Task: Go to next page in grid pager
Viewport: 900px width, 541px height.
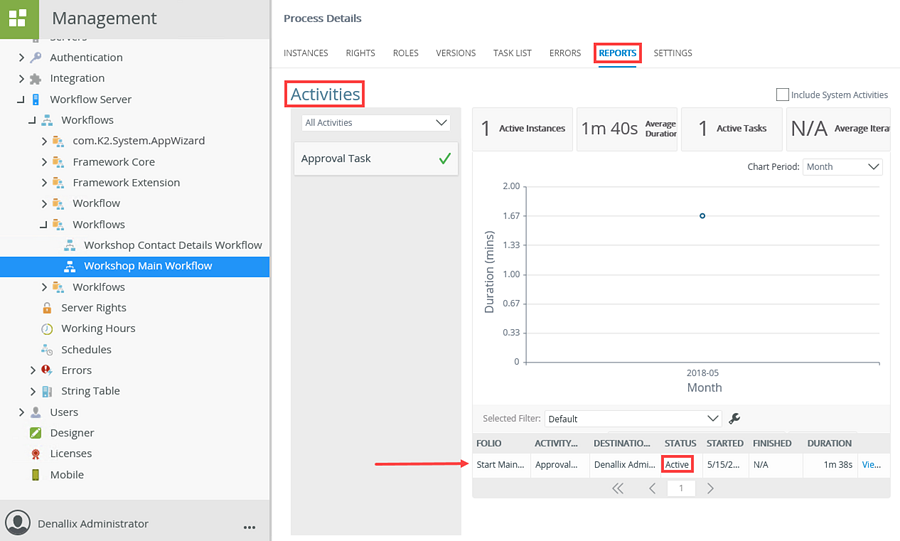Action: click(710, 488)
